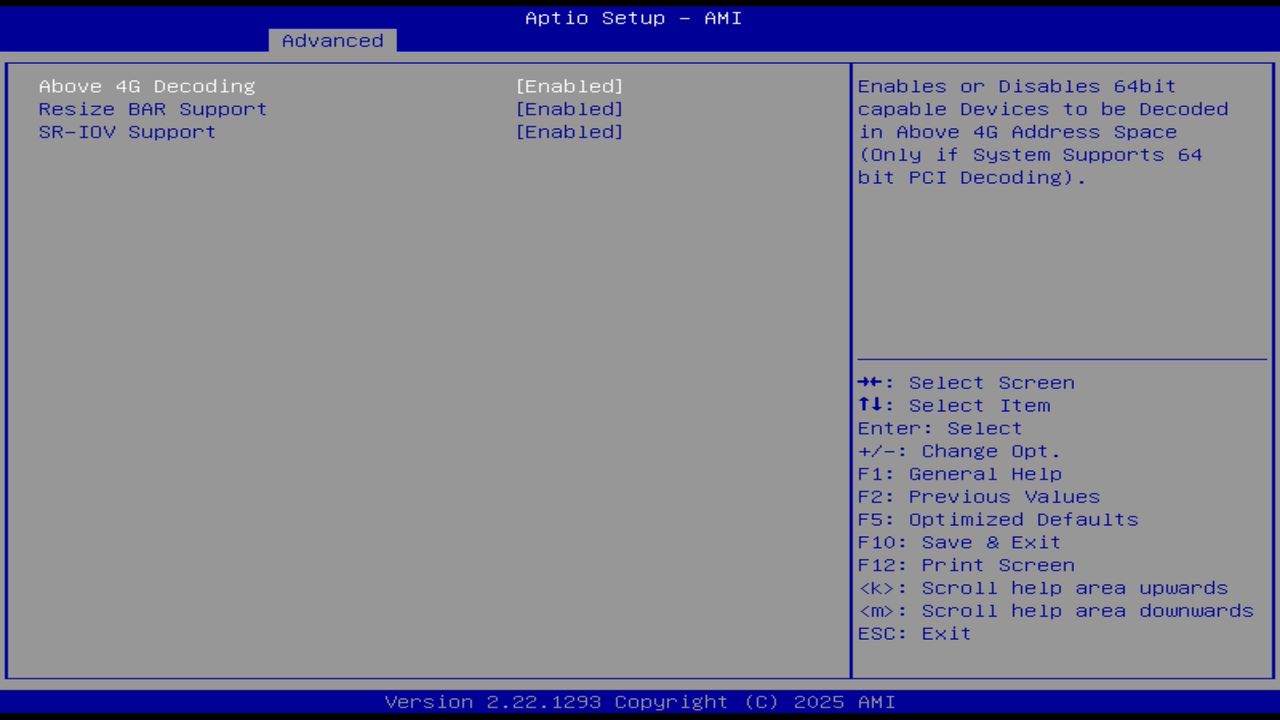Toggle SR-IOV Support state
Screen dimensions: 1280x720
(570, 132)
